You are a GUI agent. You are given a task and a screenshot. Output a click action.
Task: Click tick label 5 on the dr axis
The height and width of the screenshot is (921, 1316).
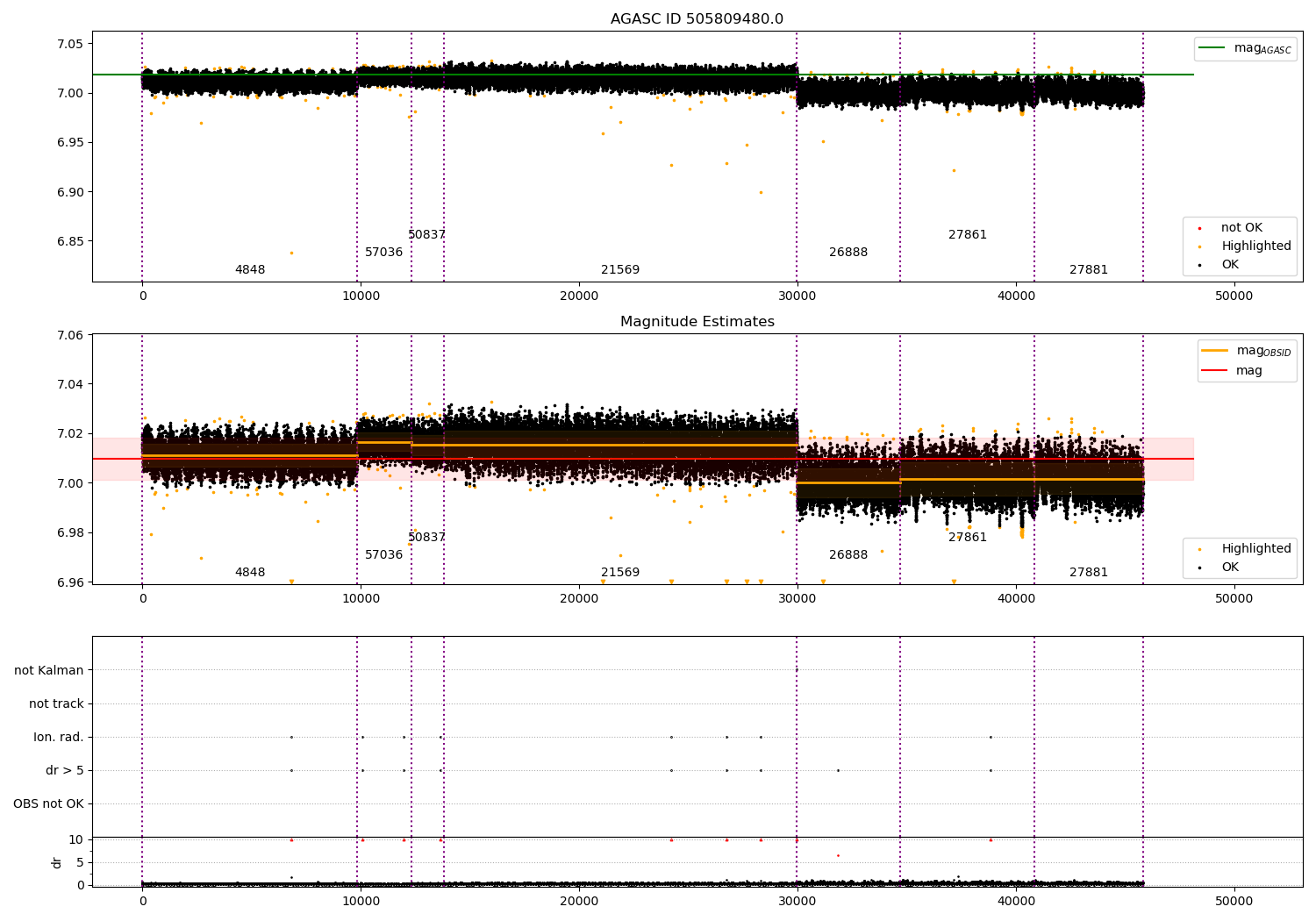tap(80, 863)
